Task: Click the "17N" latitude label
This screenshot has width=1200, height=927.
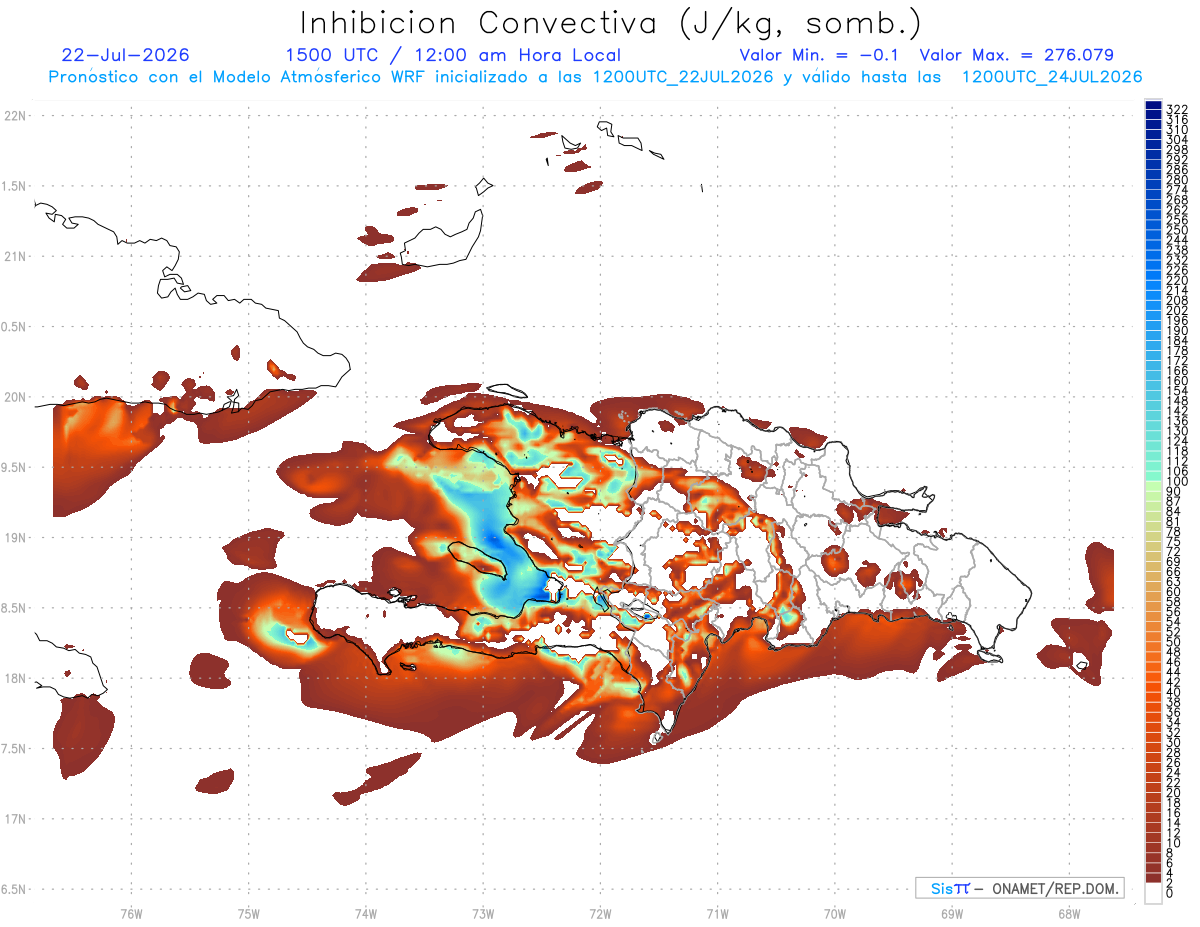Action: click(16, 819)
